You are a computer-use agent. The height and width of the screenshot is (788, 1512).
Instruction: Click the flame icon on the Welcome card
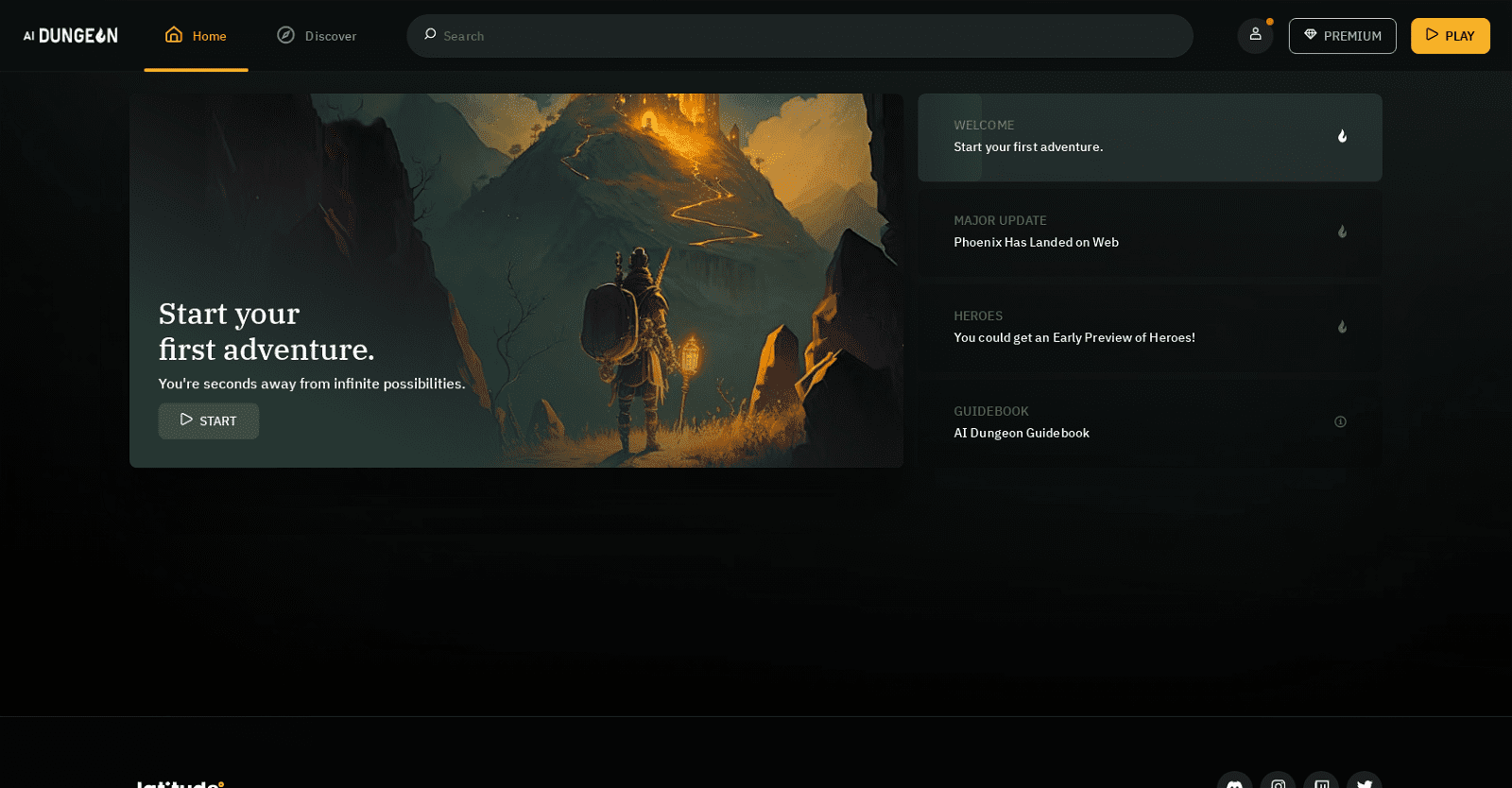pyautogui.click(x=1342, y=136)
